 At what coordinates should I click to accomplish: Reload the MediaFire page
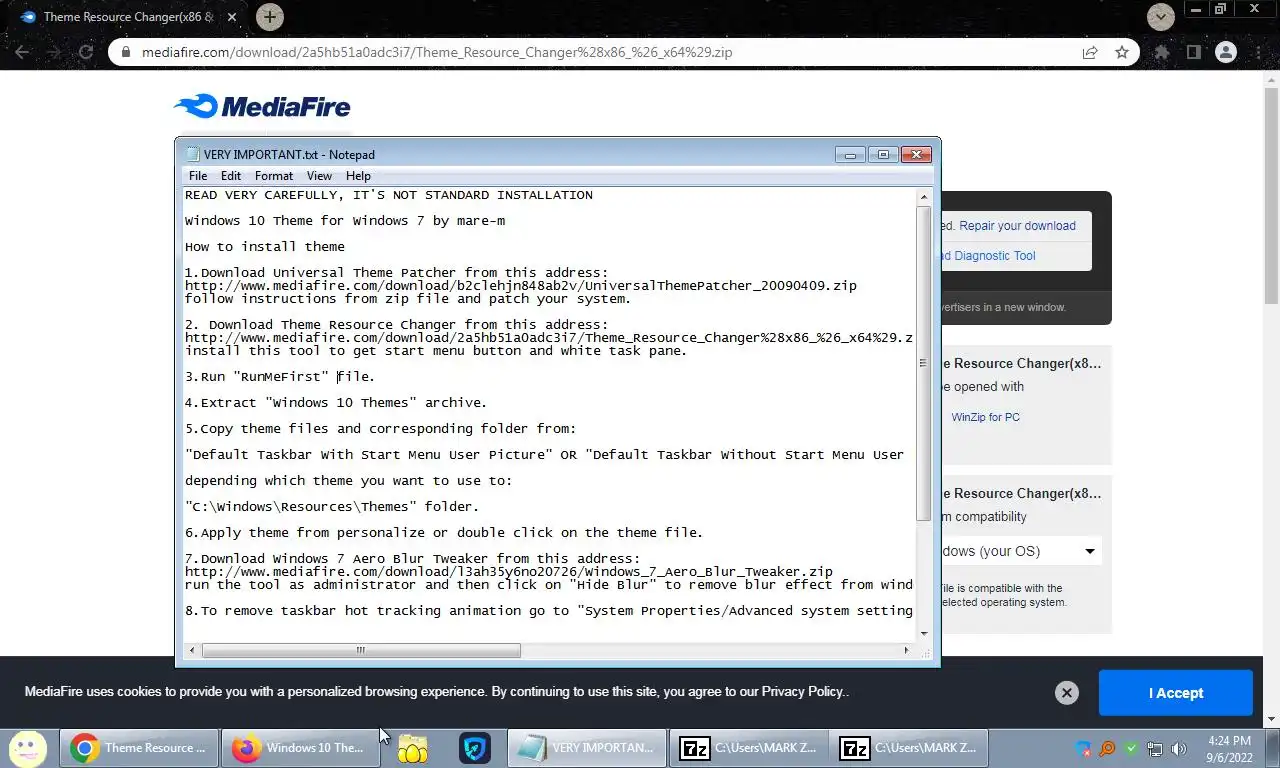86,52
